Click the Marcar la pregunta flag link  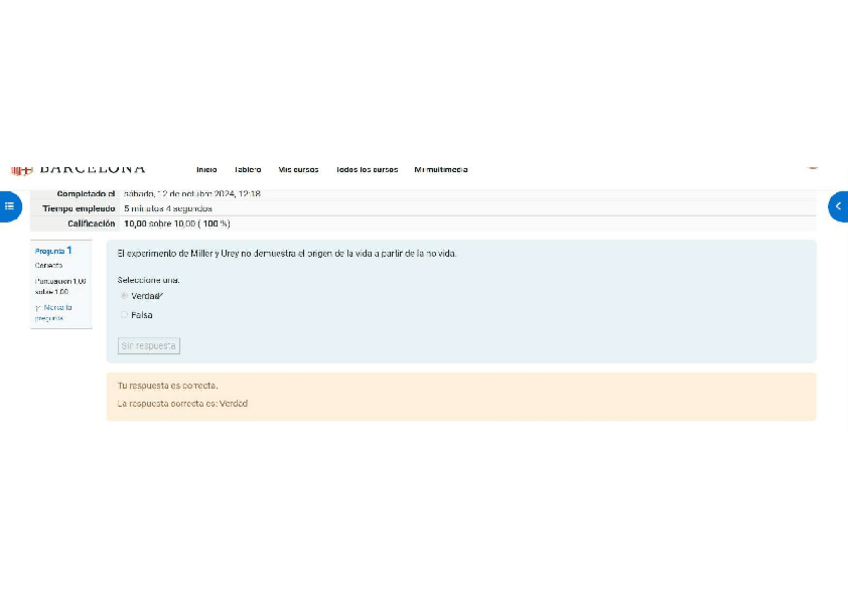[x=54, y=312]
